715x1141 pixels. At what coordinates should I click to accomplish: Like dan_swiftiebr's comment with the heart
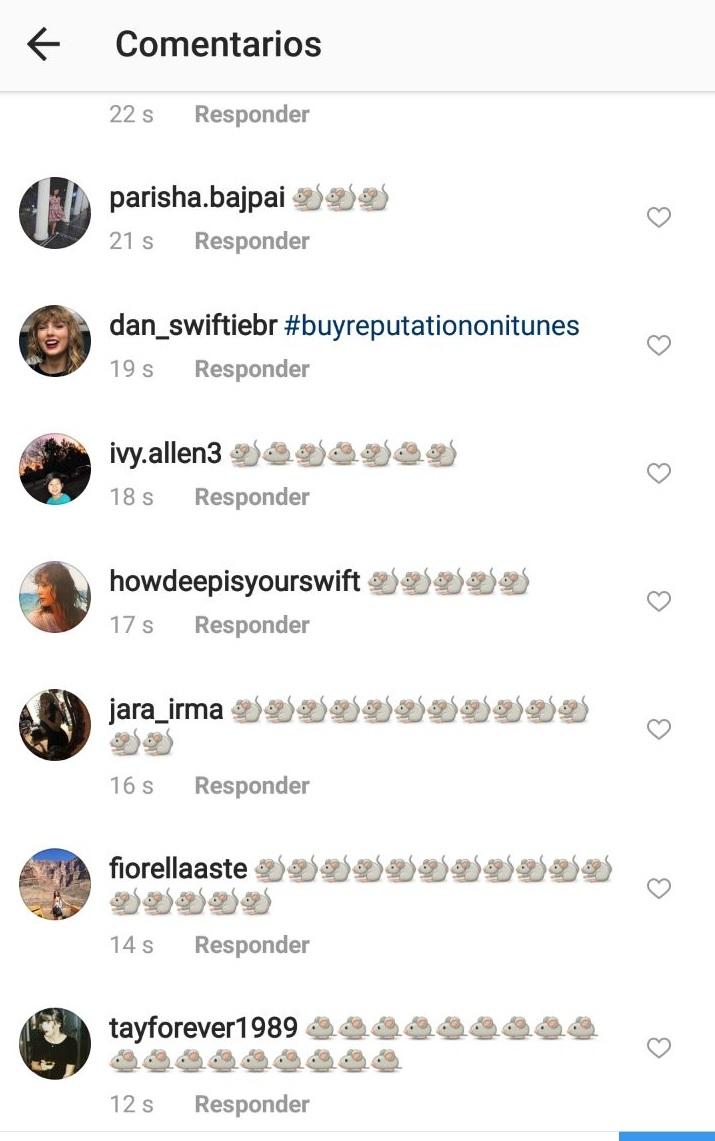pos(658,345)
